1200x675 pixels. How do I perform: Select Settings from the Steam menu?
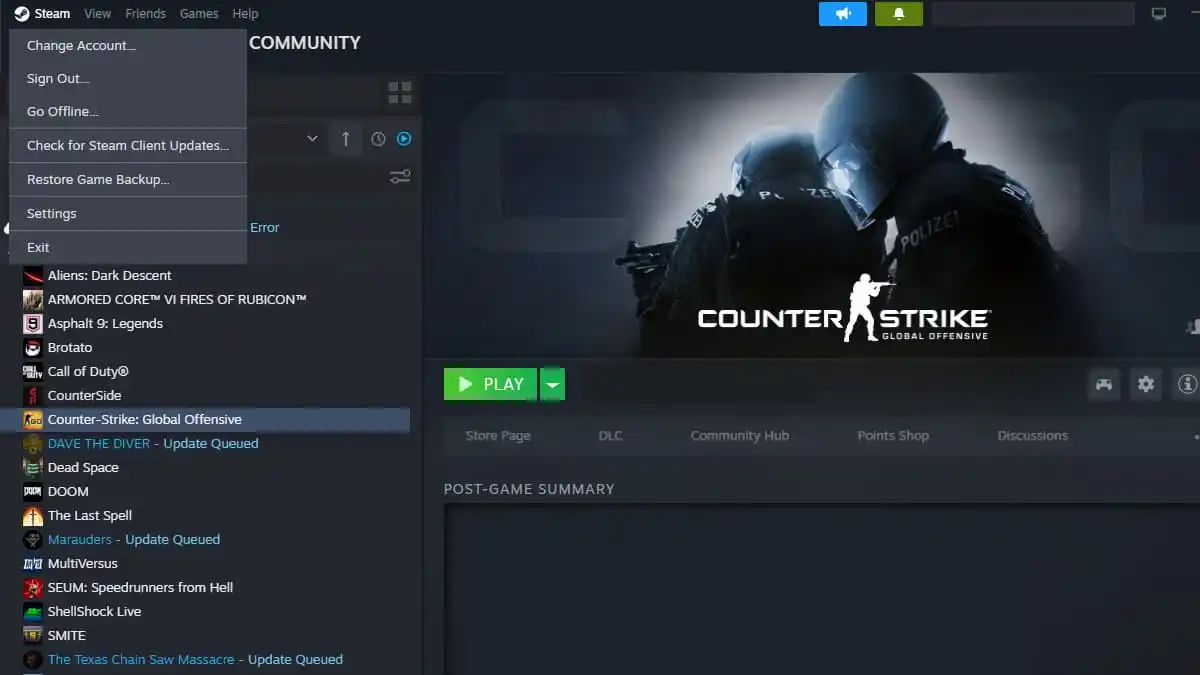coord(51,213)
